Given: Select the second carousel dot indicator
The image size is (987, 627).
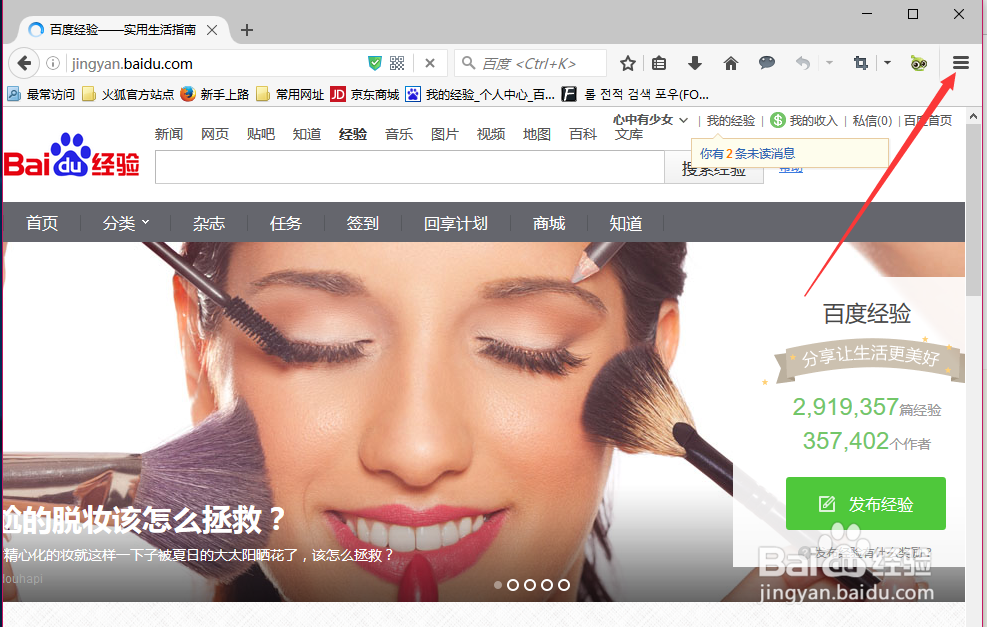Looking at the screenshot, I should 512,585.
